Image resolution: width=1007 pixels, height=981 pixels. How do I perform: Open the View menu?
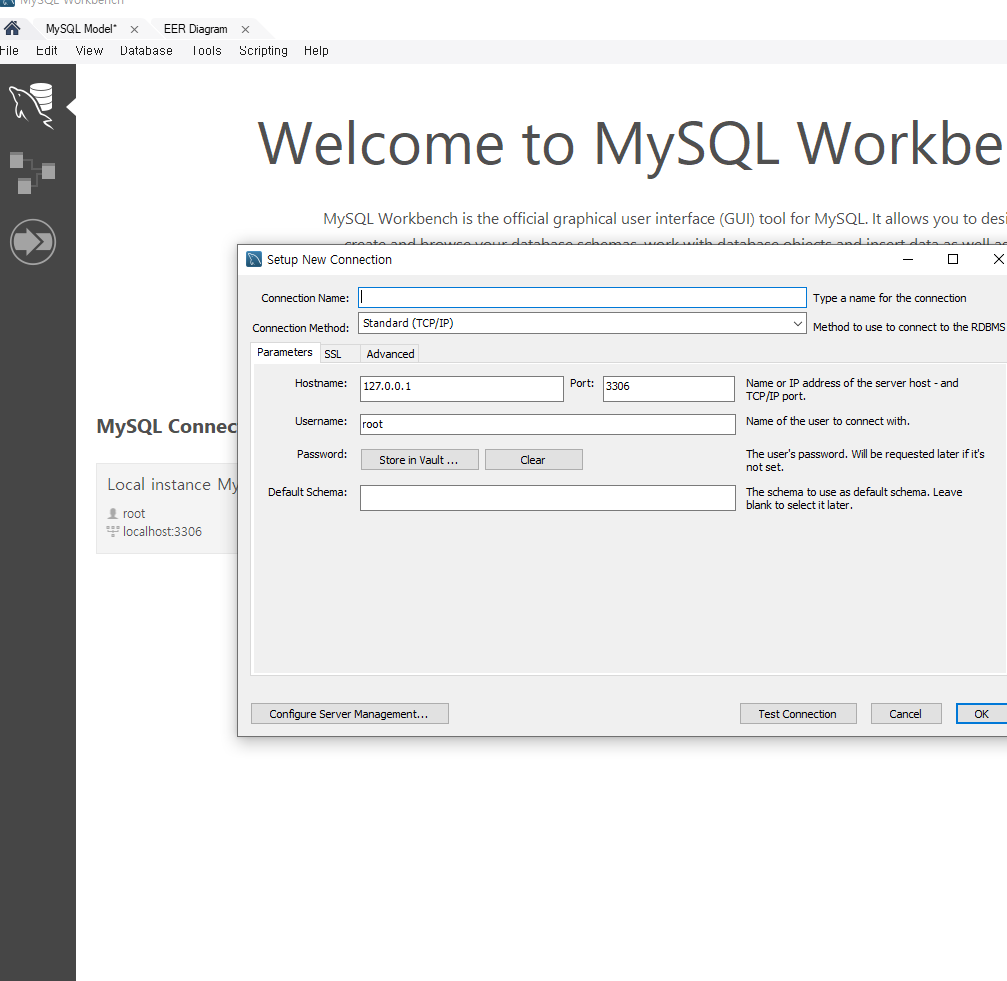[89, 51]
